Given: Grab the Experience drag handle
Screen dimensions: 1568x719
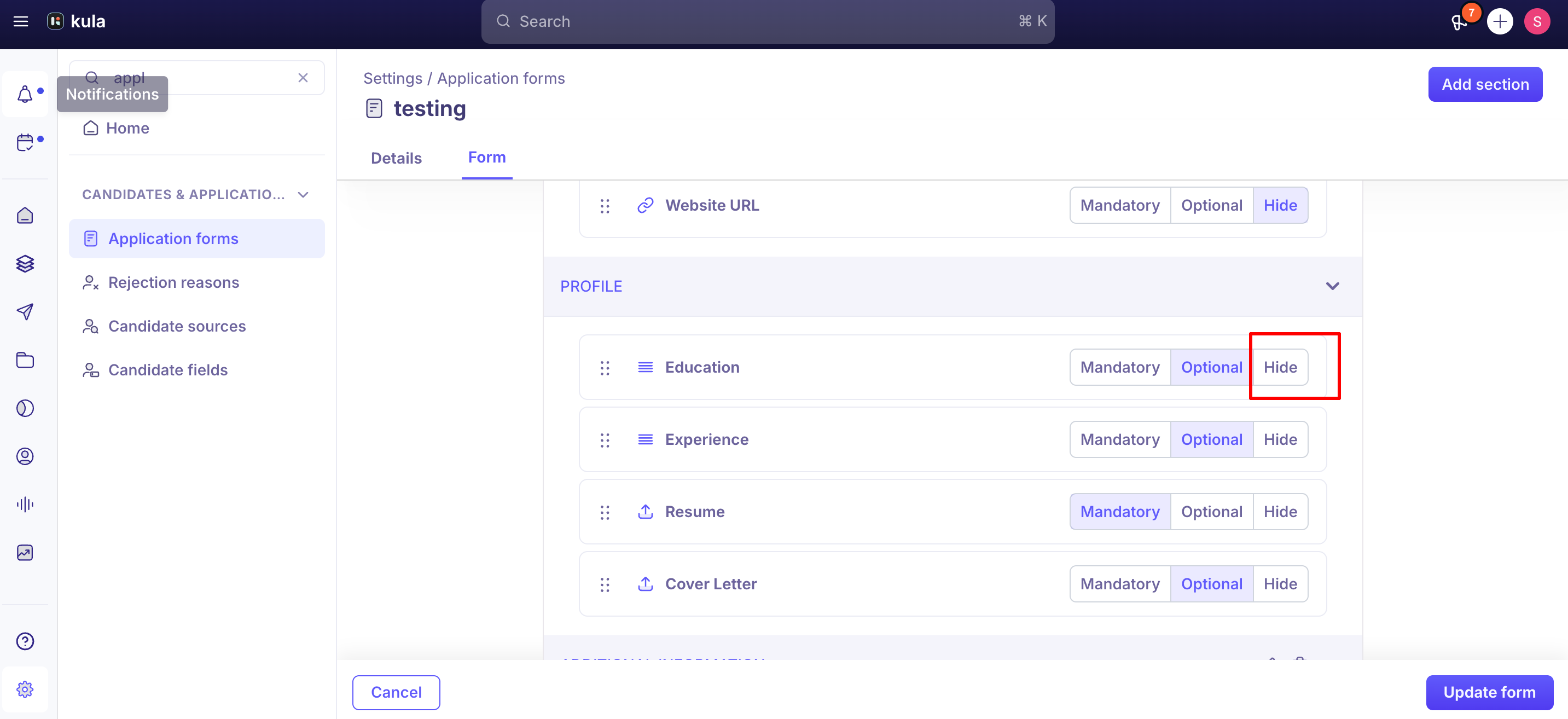Looking at the screenshot, I should pos(605,440).
